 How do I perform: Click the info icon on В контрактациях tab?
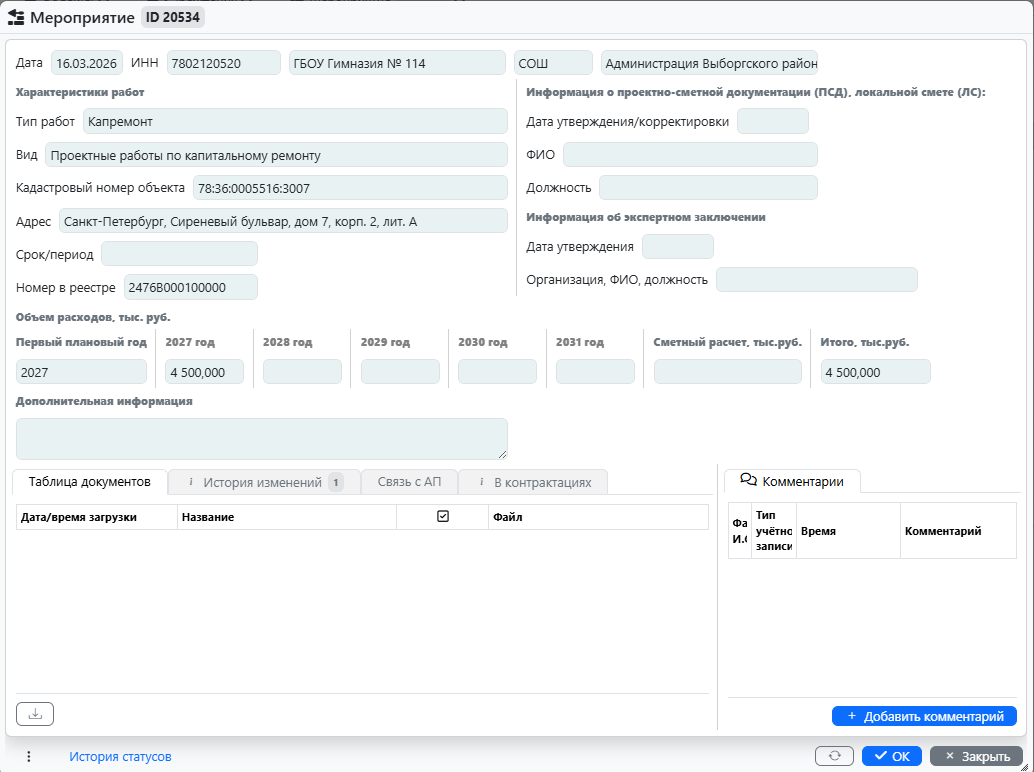click(481, 482)
